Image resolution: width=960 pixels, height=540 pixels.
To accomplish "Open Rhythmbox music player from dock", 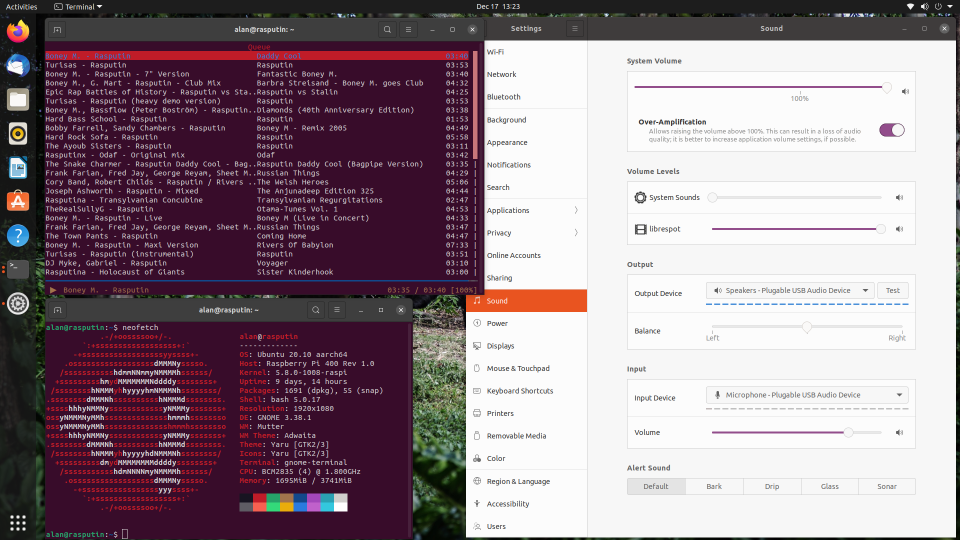I will pos(18,133).
